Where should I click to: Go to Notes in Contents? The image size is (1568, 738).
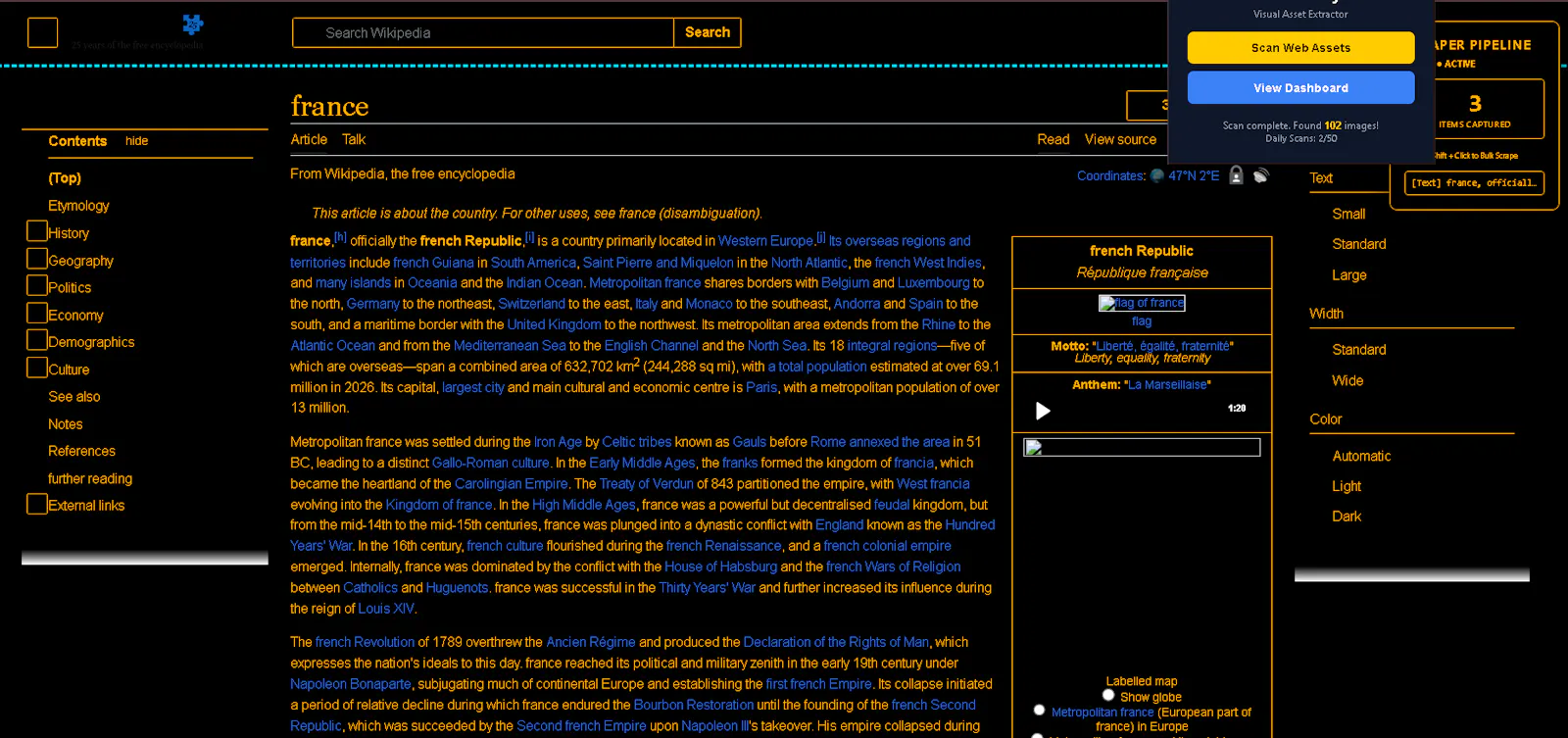(x=66, y=424)
